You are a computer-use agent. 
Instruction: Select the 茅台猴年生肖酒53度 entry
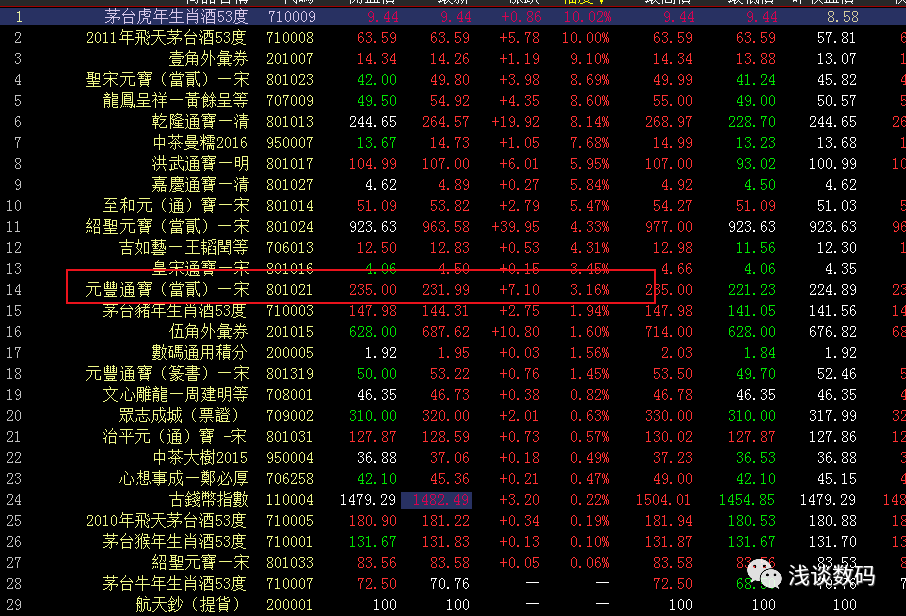(x=174, y=542)
